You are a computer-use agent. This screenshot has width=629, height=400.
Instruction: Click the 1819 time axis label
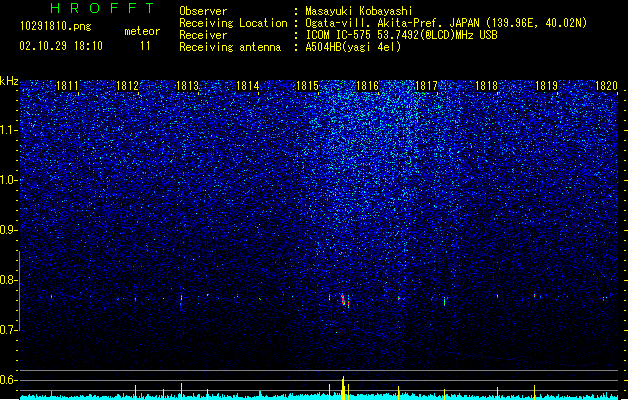click(546, 86)
